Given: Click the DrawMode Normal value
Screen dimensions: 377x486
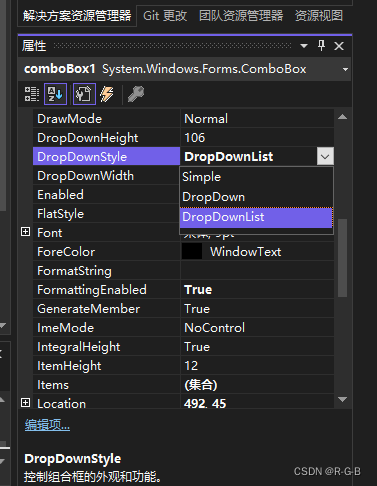Looking at the screenshot, I should [206, 119].
